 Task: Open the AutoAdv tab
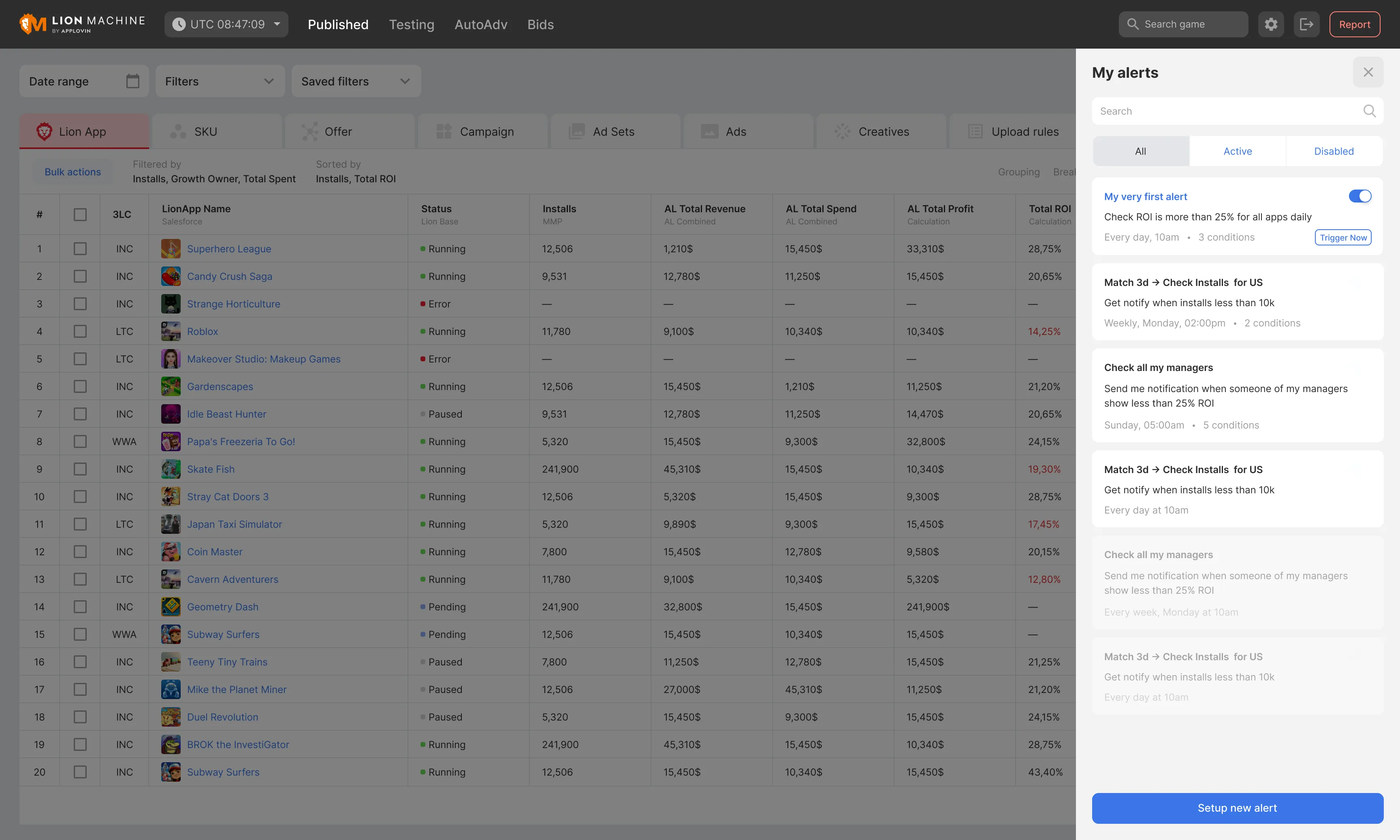[x=480, y=24]
